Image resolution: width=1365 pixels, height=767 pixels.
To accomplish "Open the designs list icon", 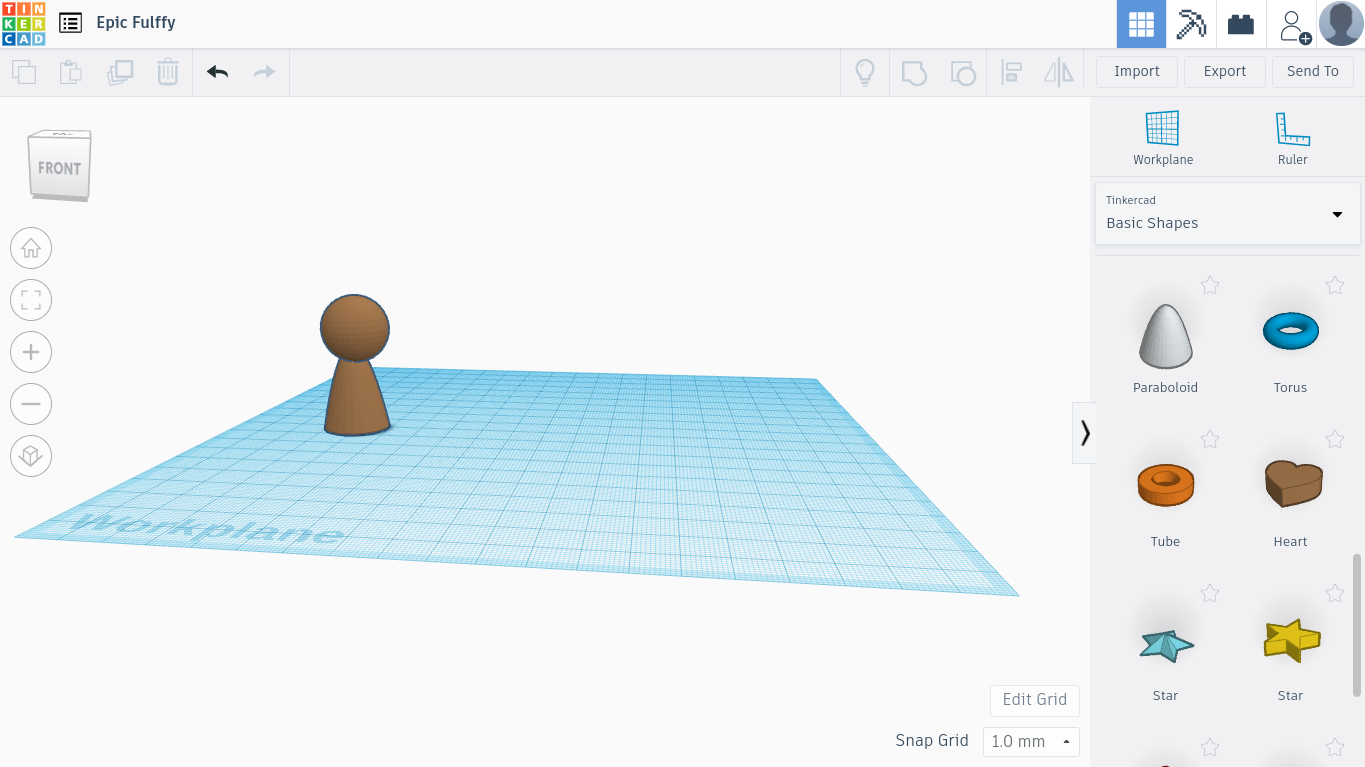I will click(70, 23).
